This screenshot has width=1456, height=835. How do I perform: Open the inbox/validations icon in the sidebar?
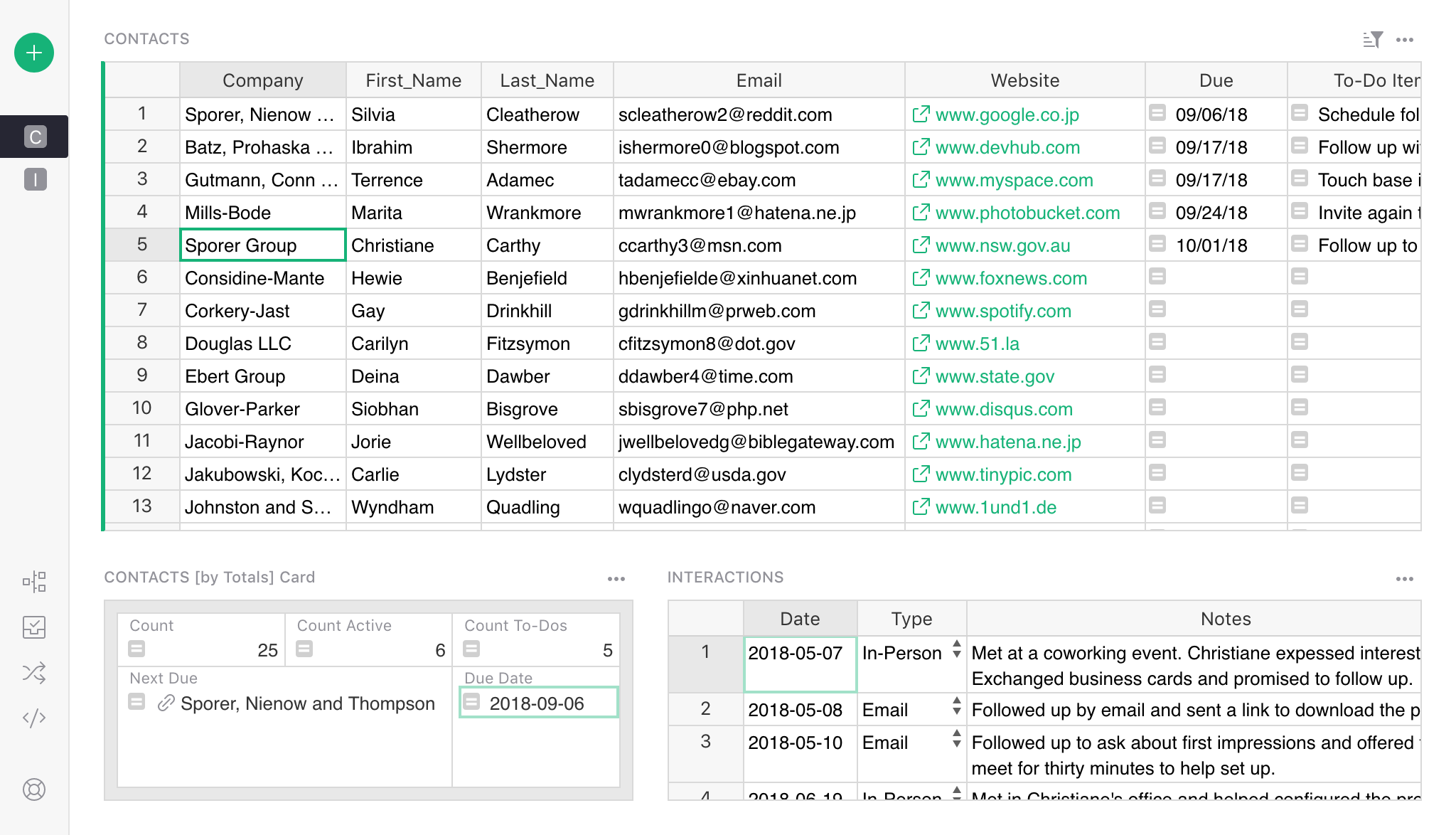click(33, 627)
